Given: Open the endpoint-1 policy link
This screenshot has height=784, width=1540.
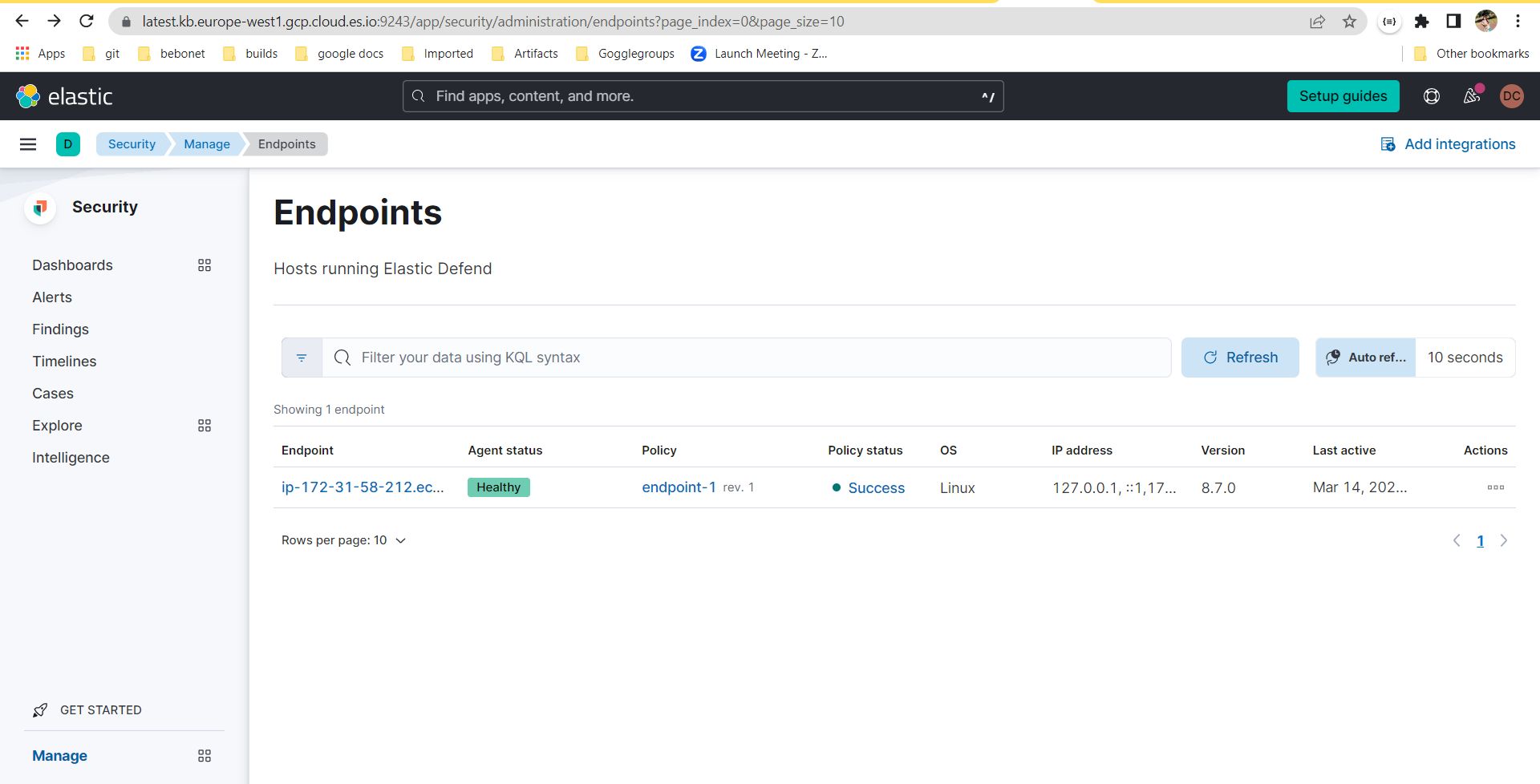Looking at the screenshot, I should [x=679, y=487].
